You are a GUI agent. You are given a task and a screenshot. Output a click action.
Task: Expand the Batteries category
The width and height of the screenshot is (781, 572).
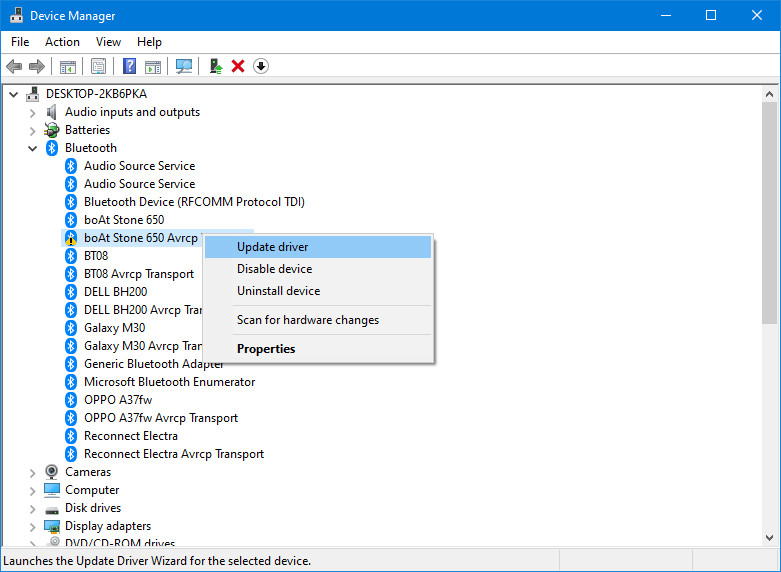32,131
